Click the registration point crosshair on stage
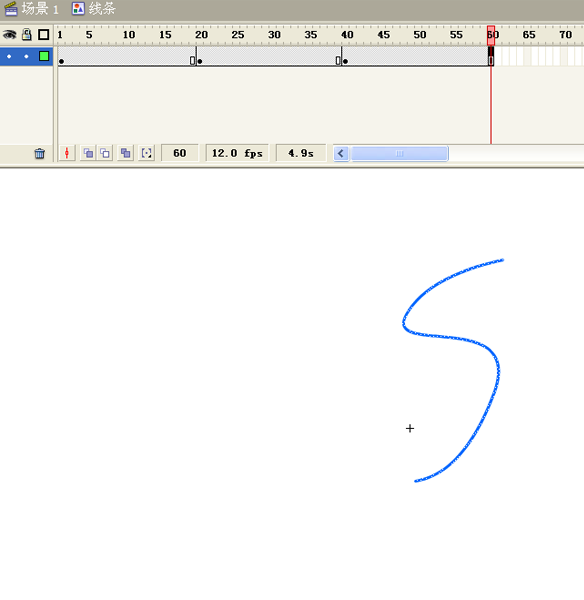584x600 pixels. (x=410, y=428)
